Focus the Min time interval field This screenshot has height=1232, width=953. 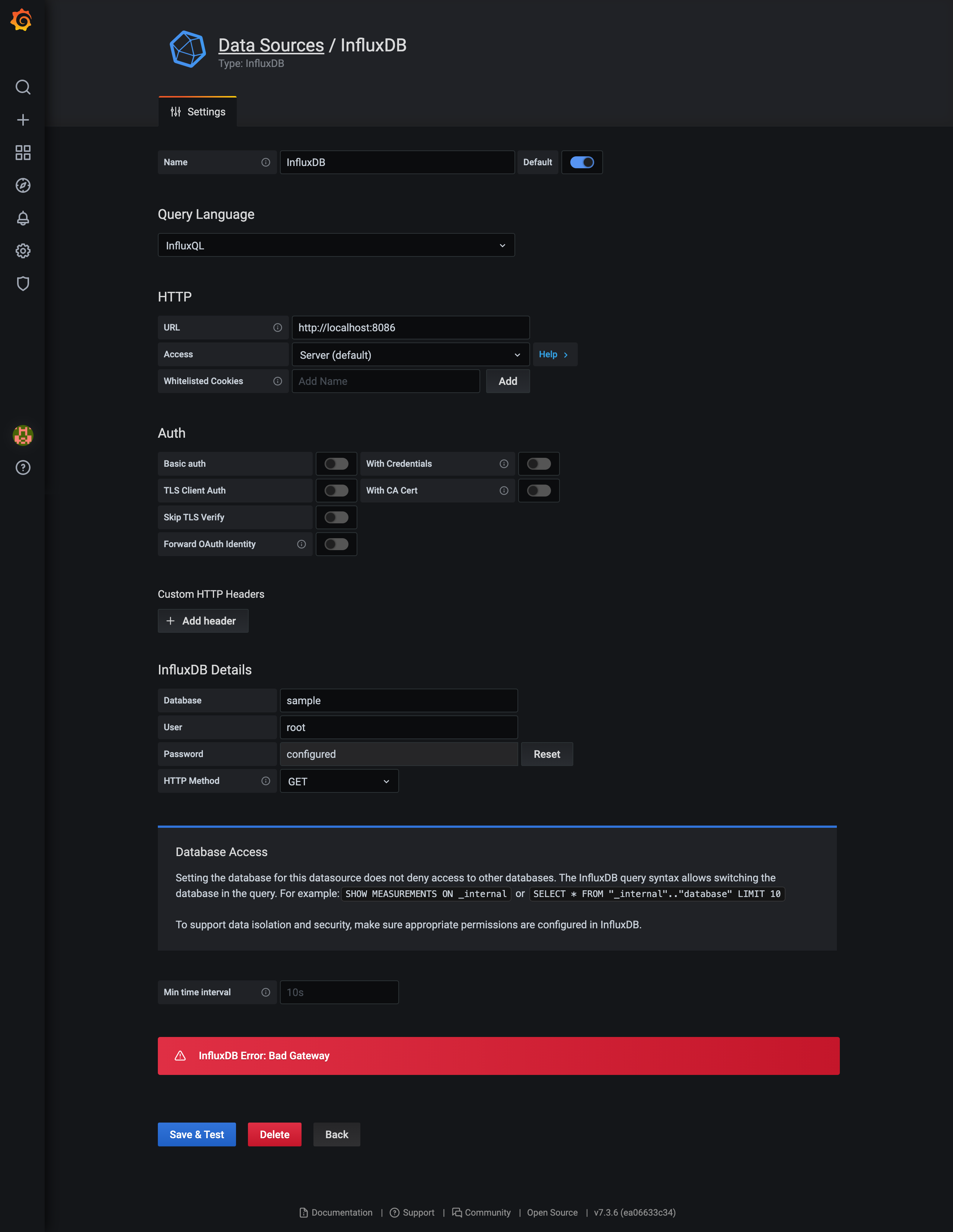click(339, 992)
